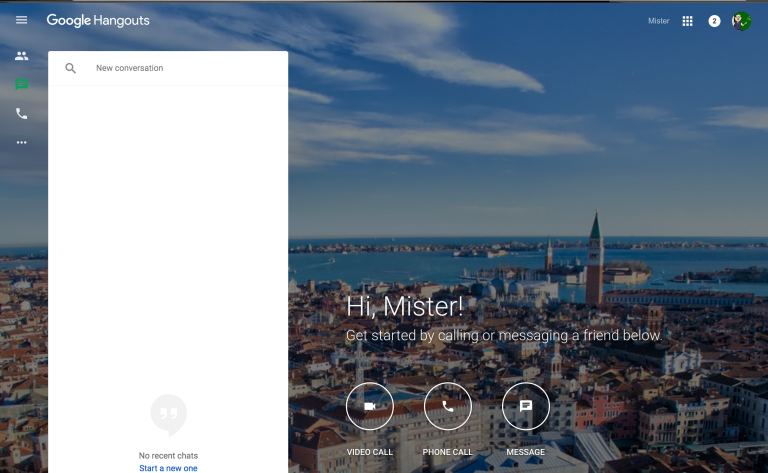Image resolution: width=768 pixels, height=473 pixels.
Task: Click the gray Hangouts quote bubble icon
Action: [x=168, y=414]
